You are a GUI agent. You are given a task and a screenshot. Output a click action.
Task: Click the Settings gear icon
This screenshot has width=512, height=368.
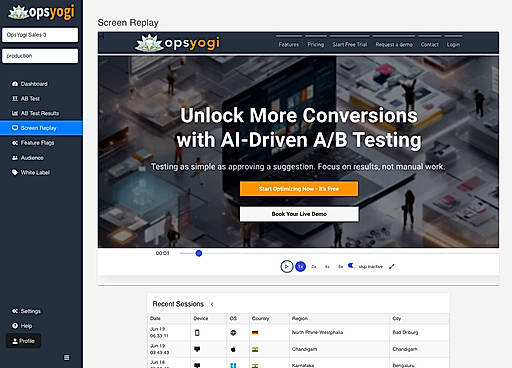pos(15,311)
